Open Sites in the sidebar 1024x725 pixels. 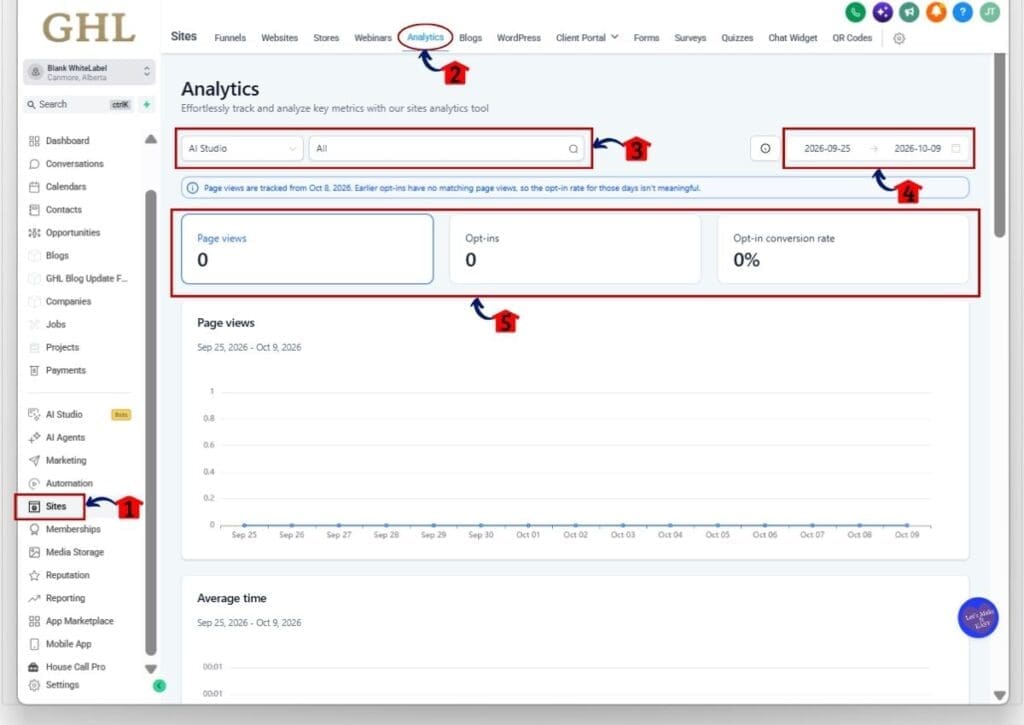click(56, 507)
